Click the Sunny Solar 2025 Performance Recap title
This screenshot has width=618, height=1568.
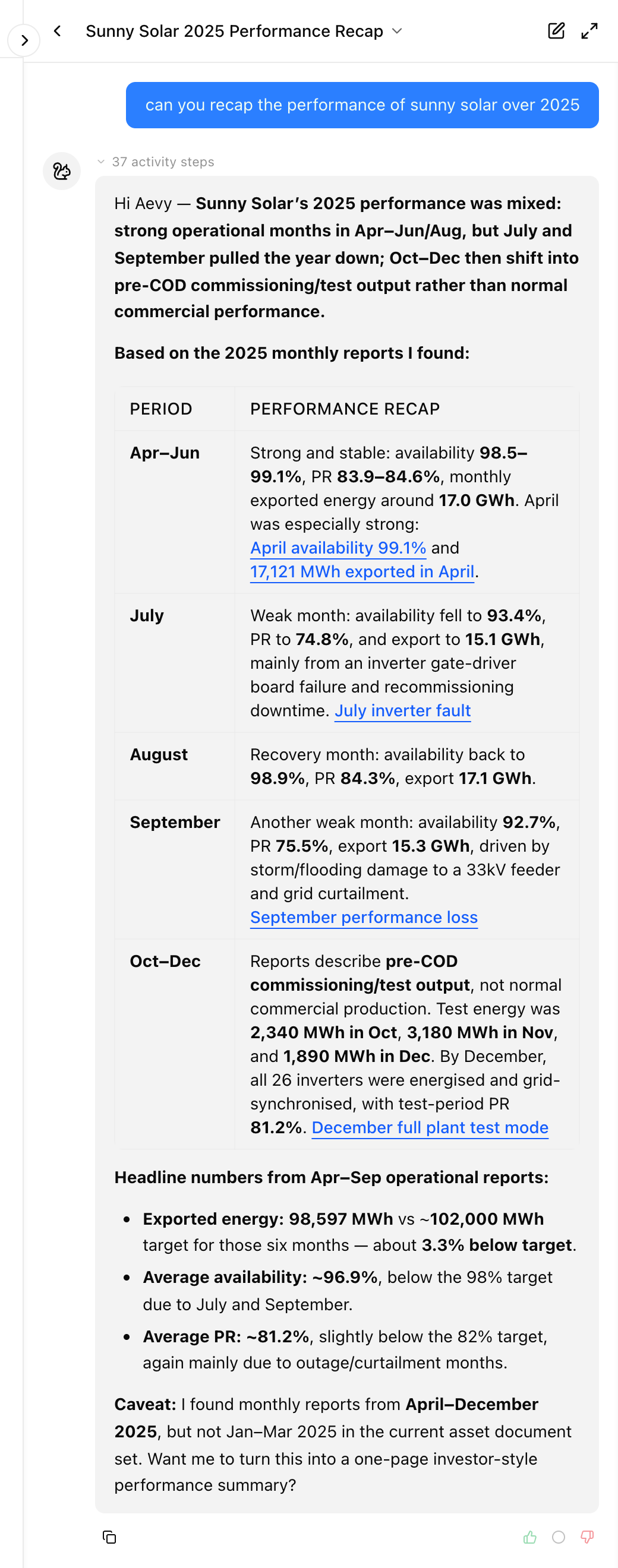234,31
